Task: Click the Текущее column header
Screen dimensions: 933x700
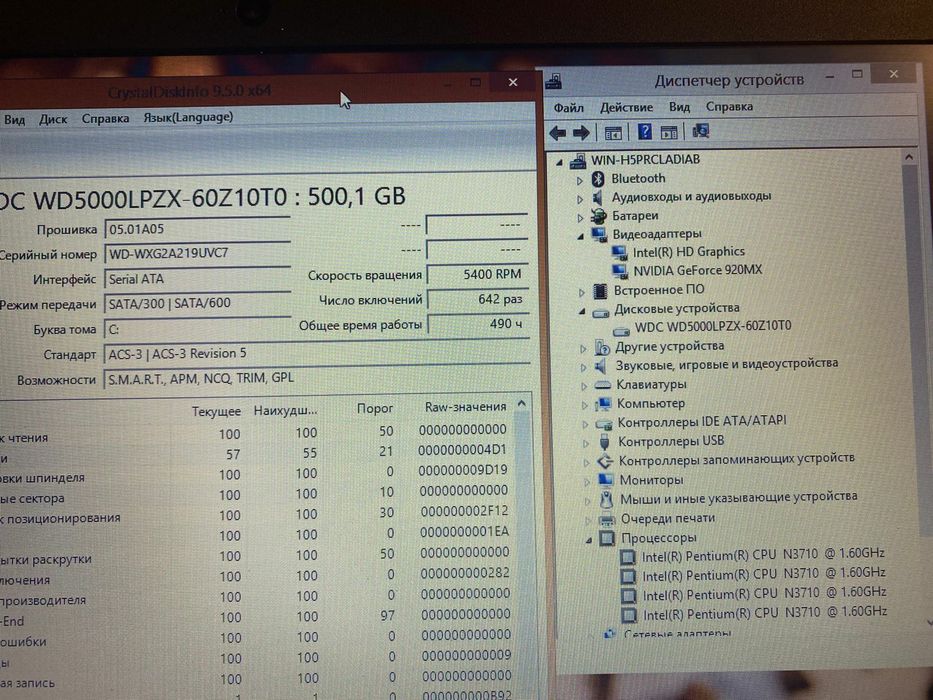Action: pyautogui.click(x=216, y=411)
